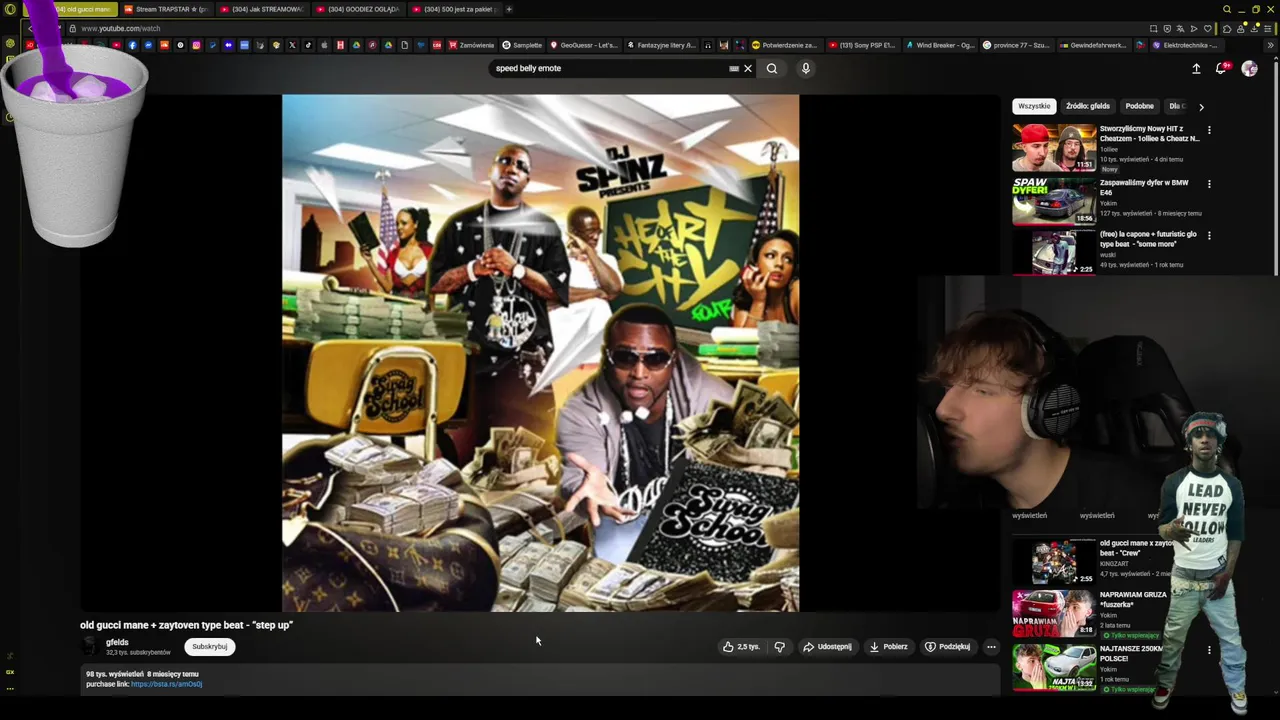Click the 'Udostępnij' share button
Screen dimensions: 1280x720
pyautogui.click(x=827, y=646)
